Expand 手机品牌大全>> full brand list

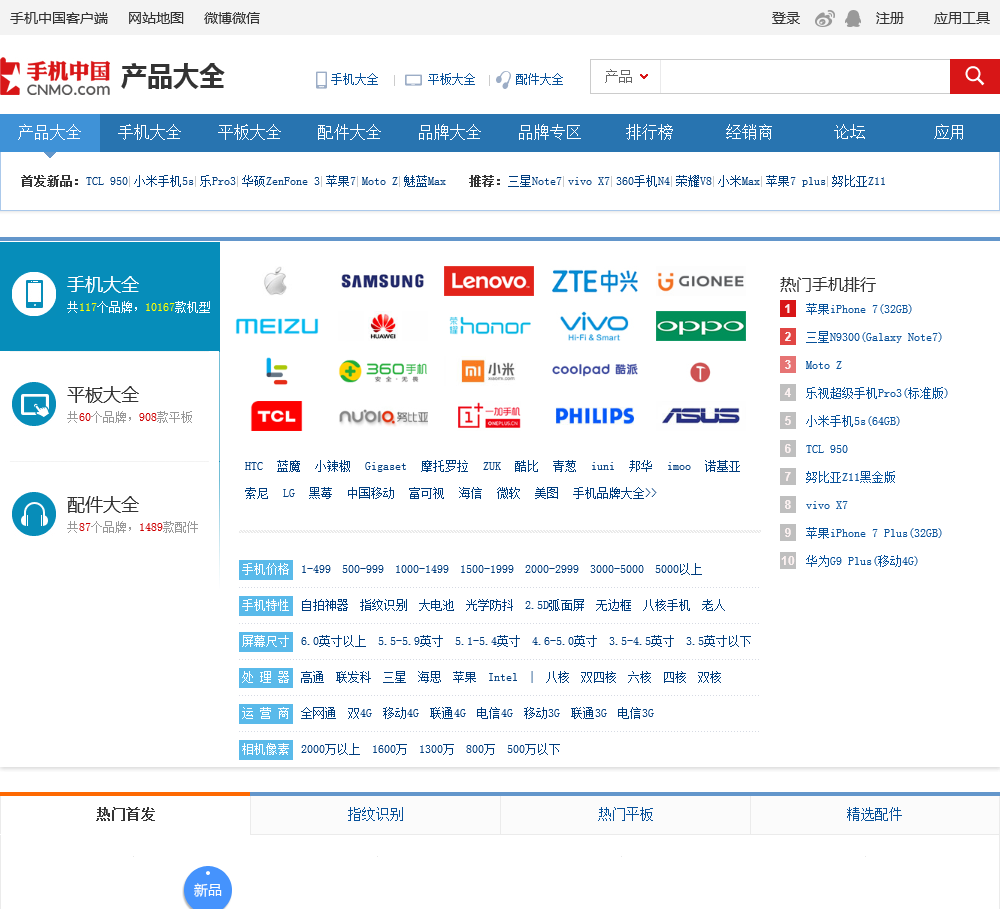(x=614, y=493)
